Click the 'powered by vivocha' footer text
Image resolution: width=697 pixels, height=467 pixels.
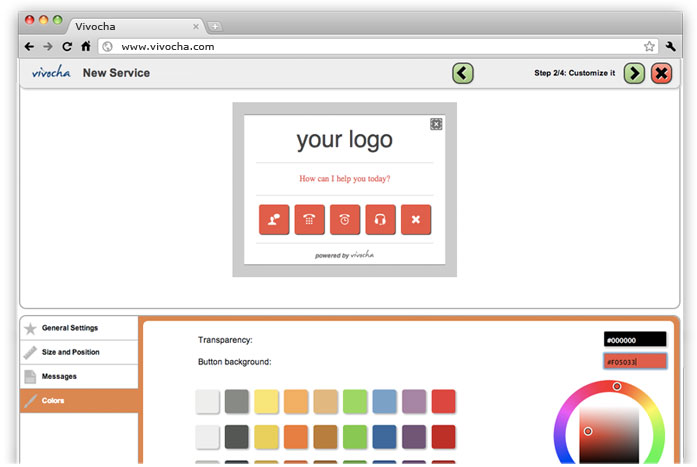tap(344, 255)
